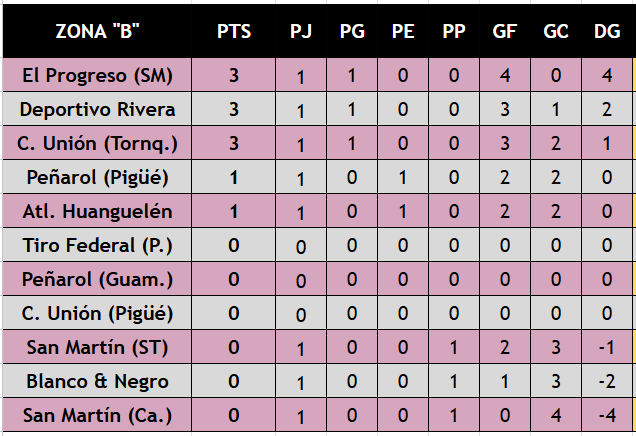This screenshot has height=436, width=636.
Task: Select the Blanco & Negro team cell
Action: [97, 381]
